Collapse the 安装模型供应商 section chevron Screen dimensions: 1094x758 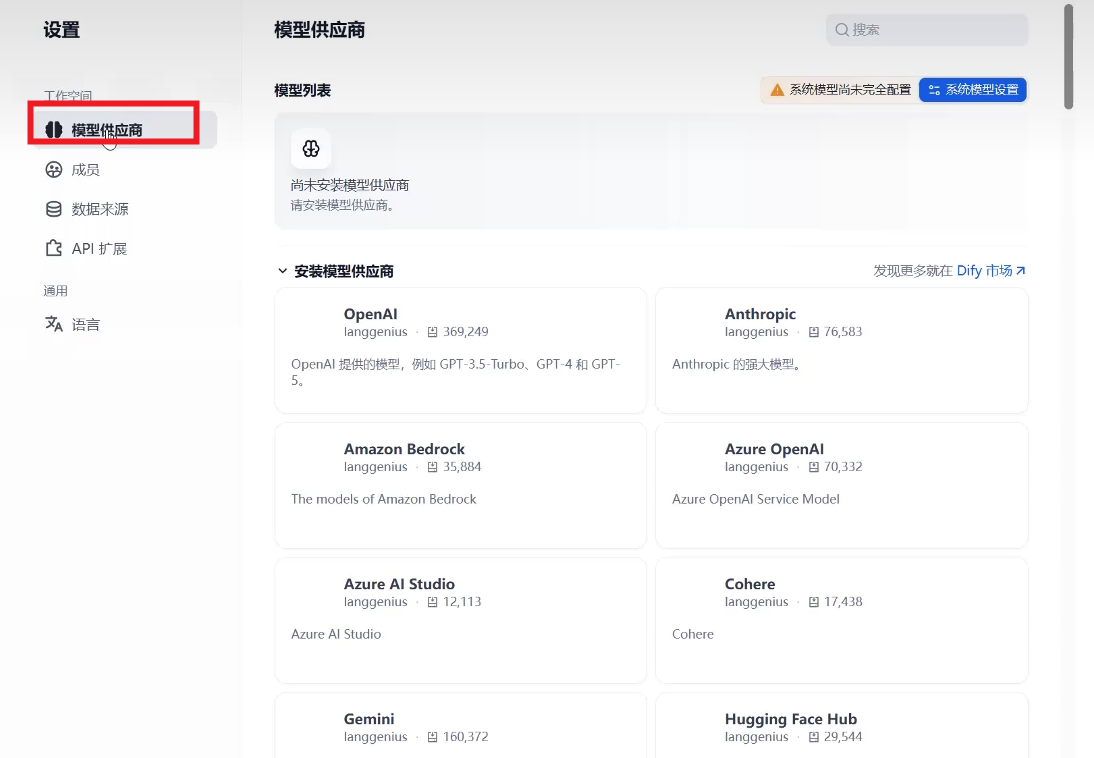(283, 271)
